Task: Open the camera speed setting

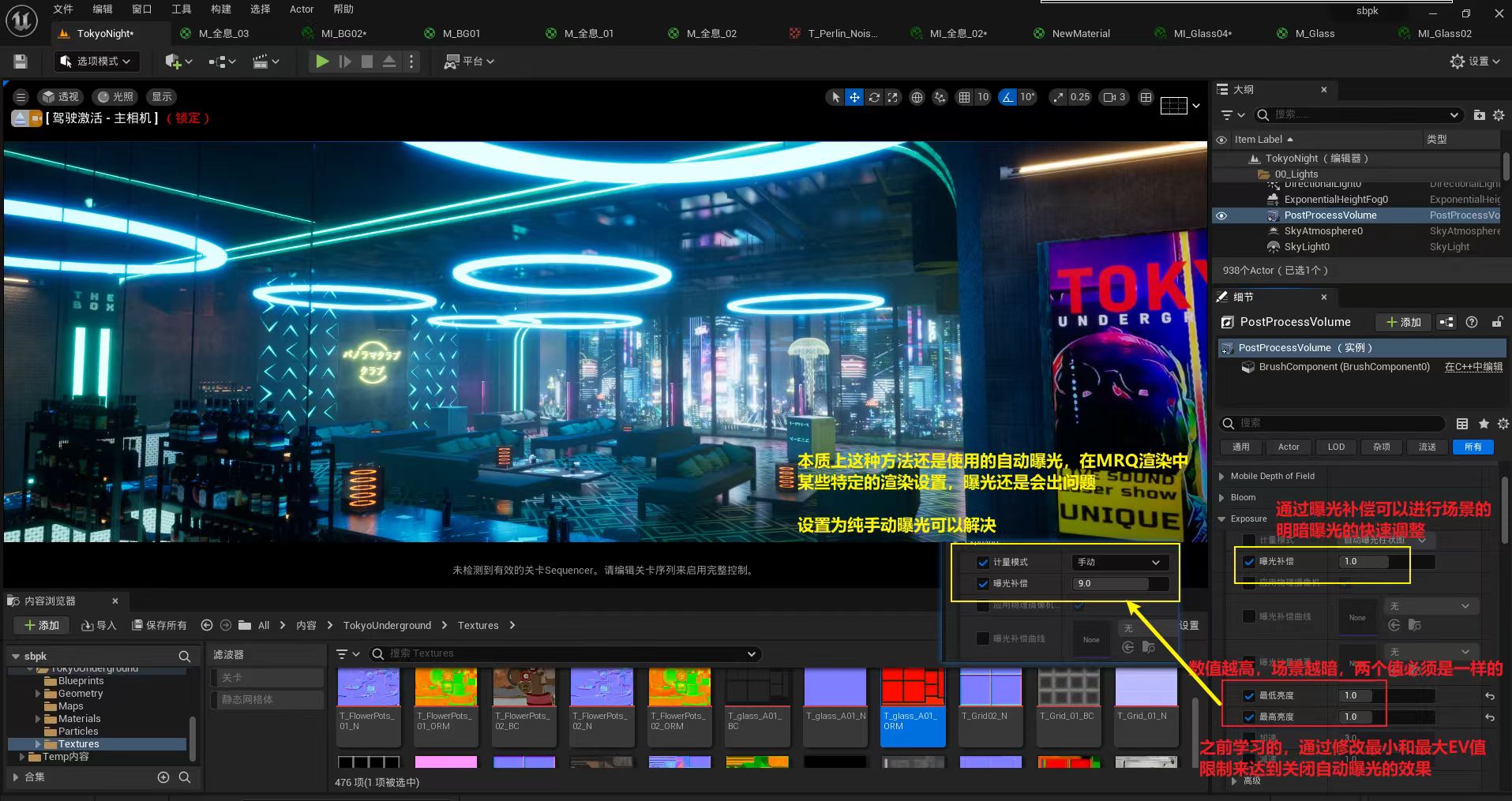Action: tap(1114, 97)
